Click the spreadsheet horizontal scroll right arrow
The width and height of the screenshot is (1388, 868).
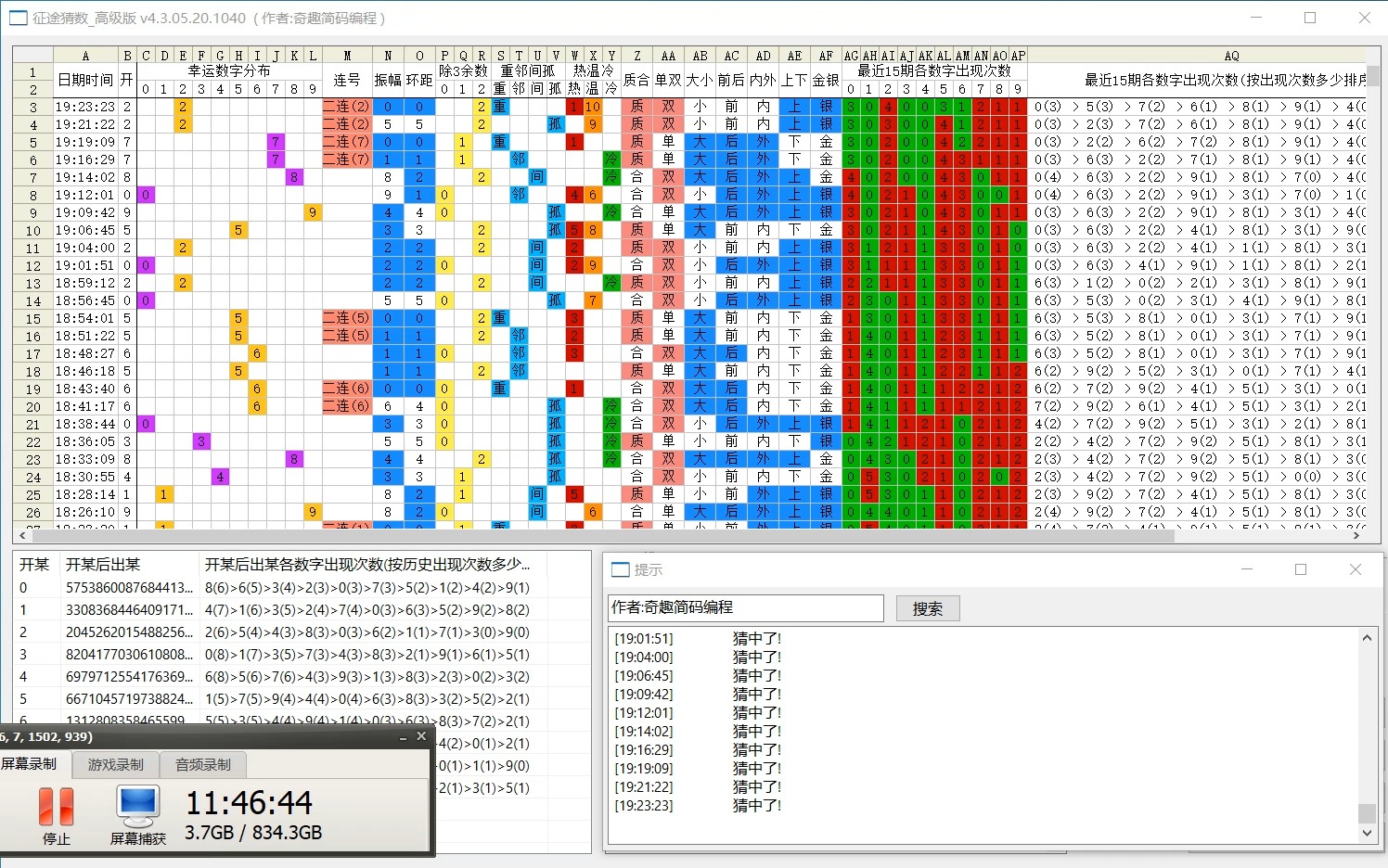(x=1356, y=535)
